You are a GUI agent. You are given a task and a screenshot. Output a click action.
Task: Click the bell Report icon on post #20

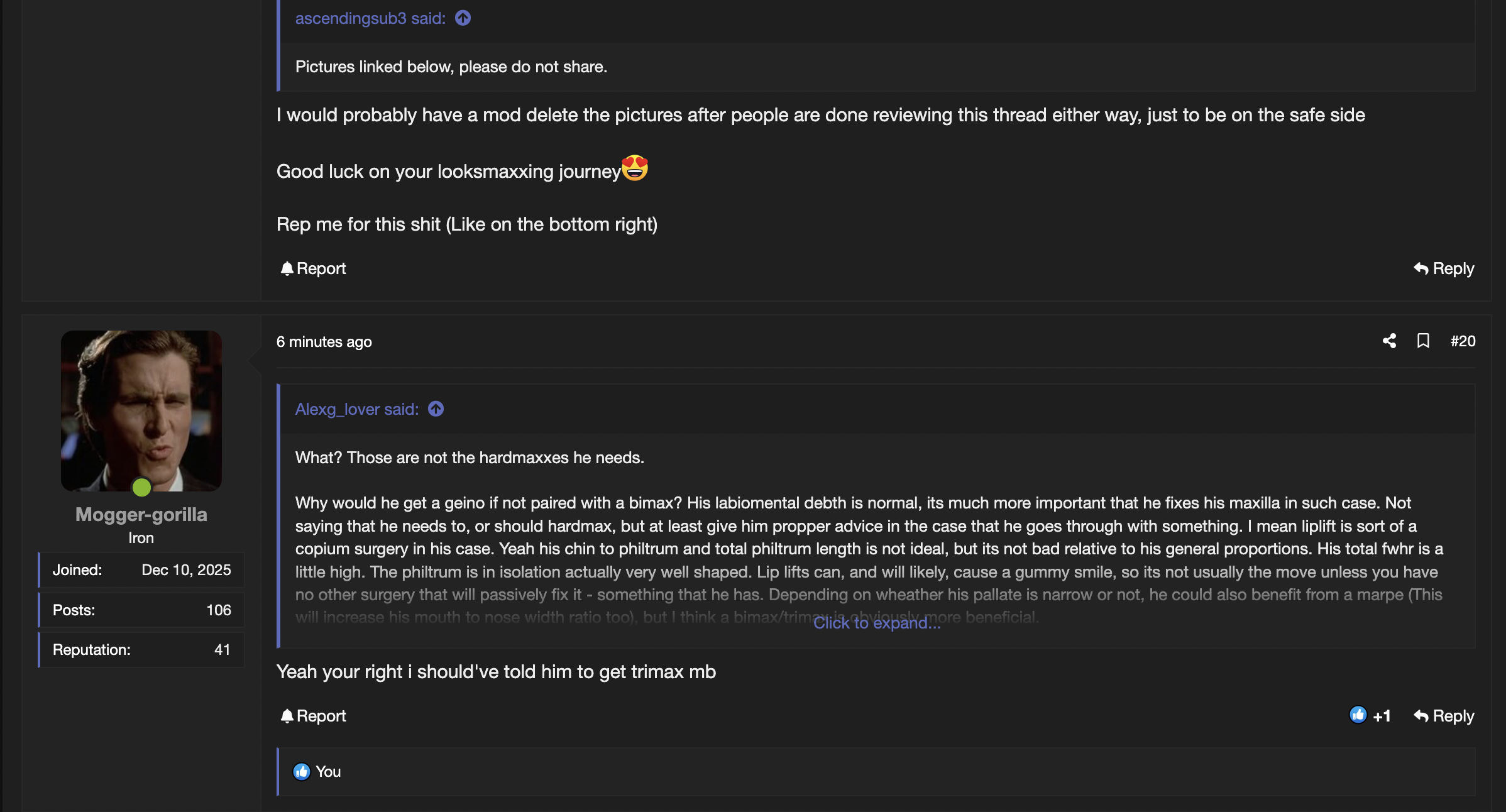point(287,716)
